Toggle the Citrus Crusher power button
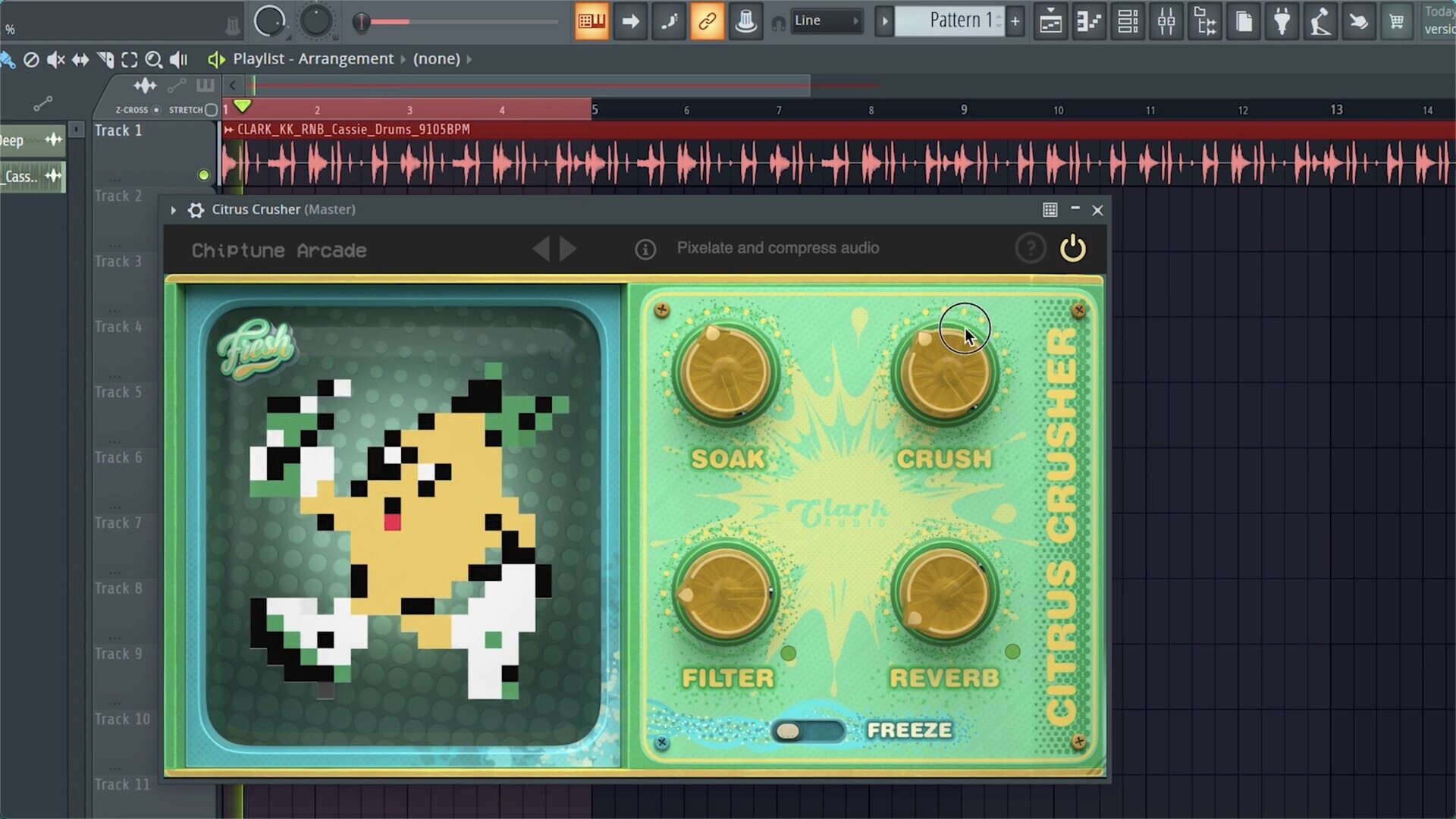 1072,248
